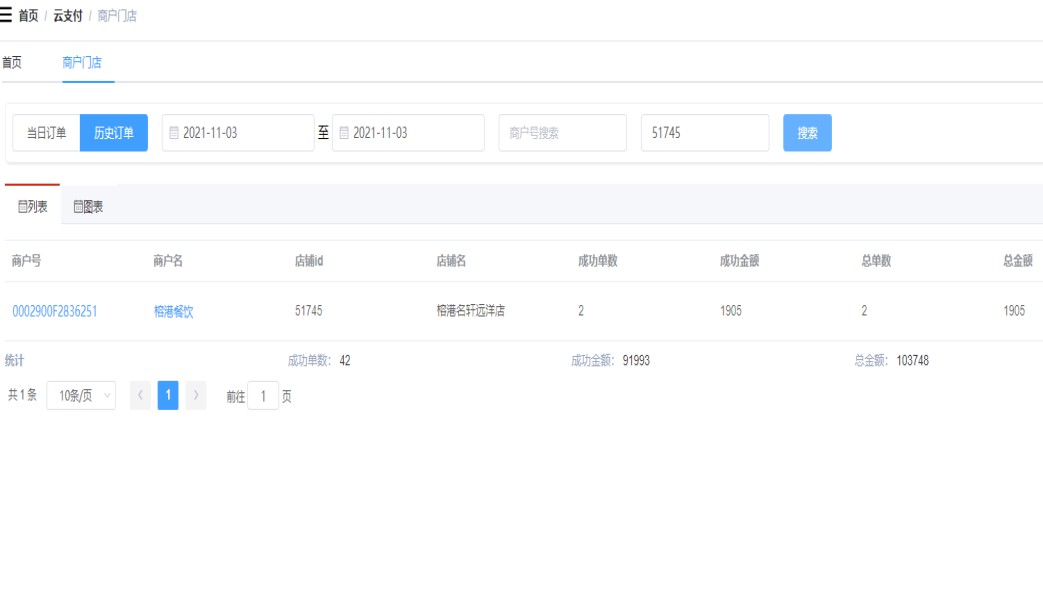Switch to the 列表 view tab
This screenshot has height=605, width=1043.
tap(32, 207)
